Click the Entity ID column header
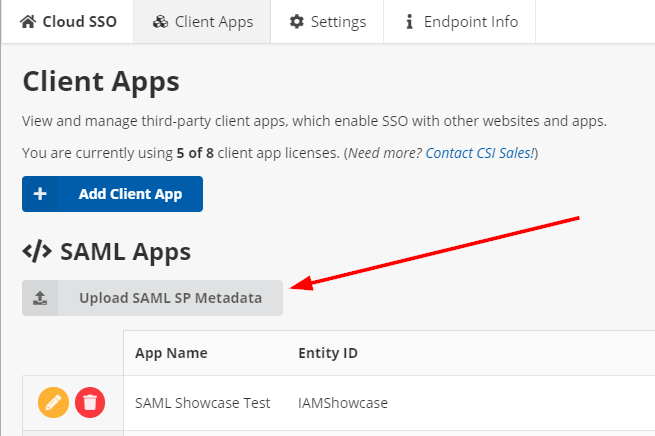Viewport: 655px width, 436px height. [328, 353]
